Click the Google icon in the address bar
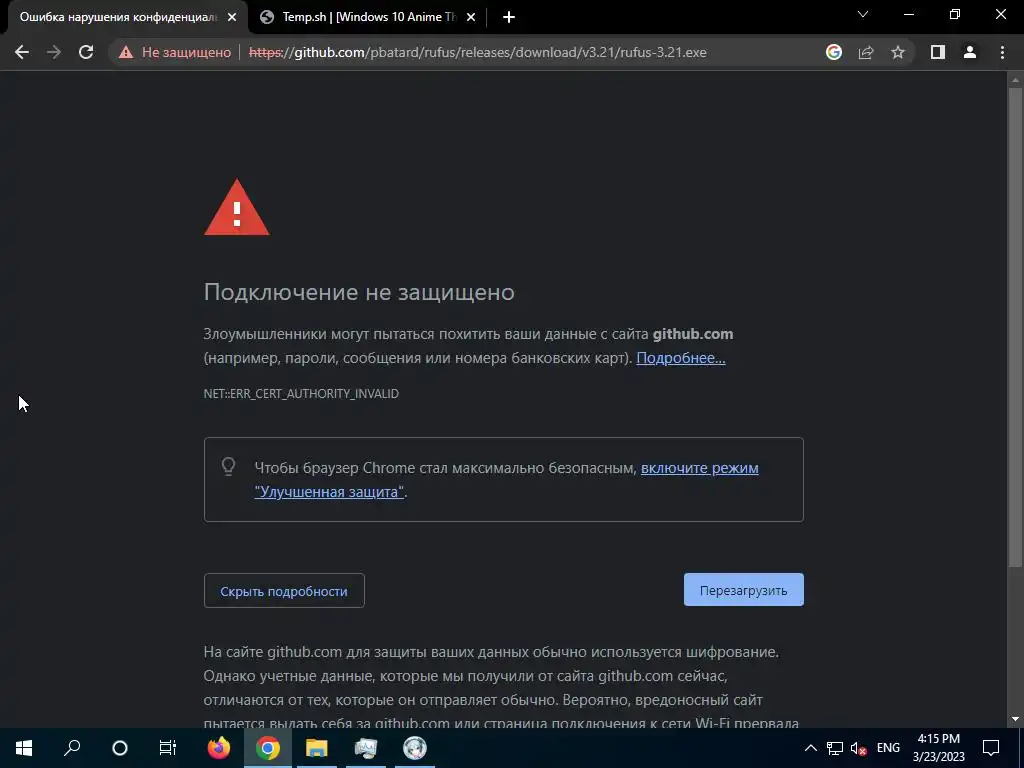 click(833, 52)
